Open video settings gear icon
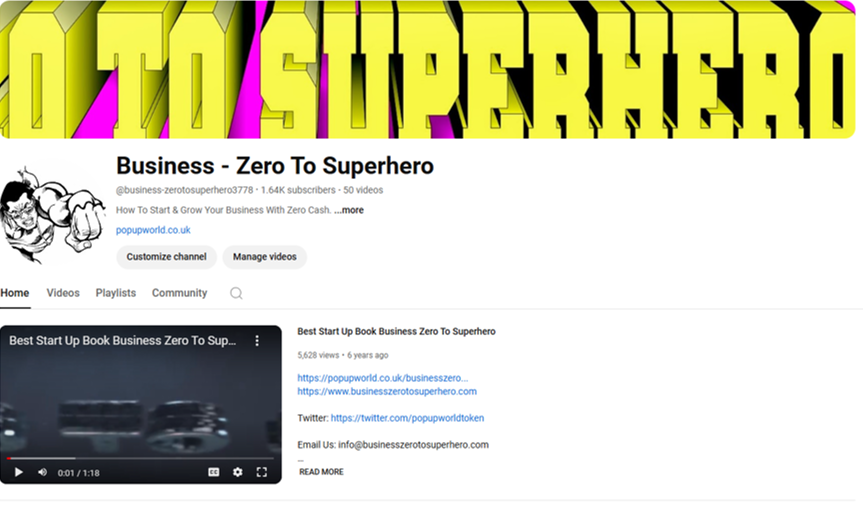 point(238,472)
